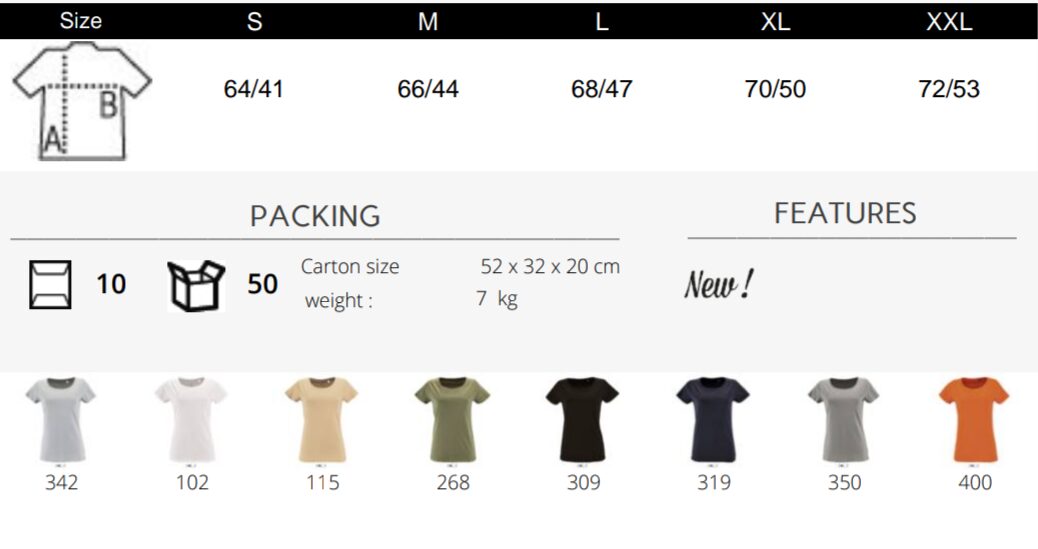Click the t-shirt measurement diagram icon
The height and width of the screenshot is (549, 1038).
click(82, 101)
